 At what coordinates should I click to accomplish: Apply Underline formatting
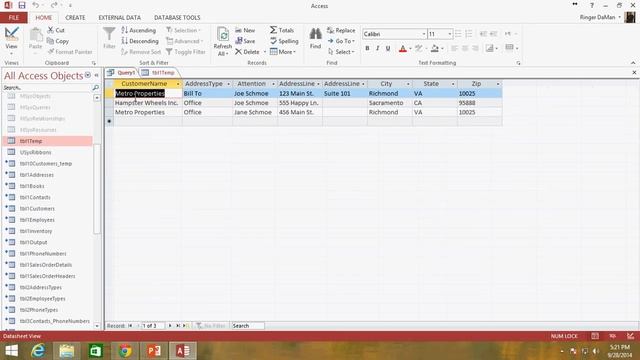coord(388,49)
